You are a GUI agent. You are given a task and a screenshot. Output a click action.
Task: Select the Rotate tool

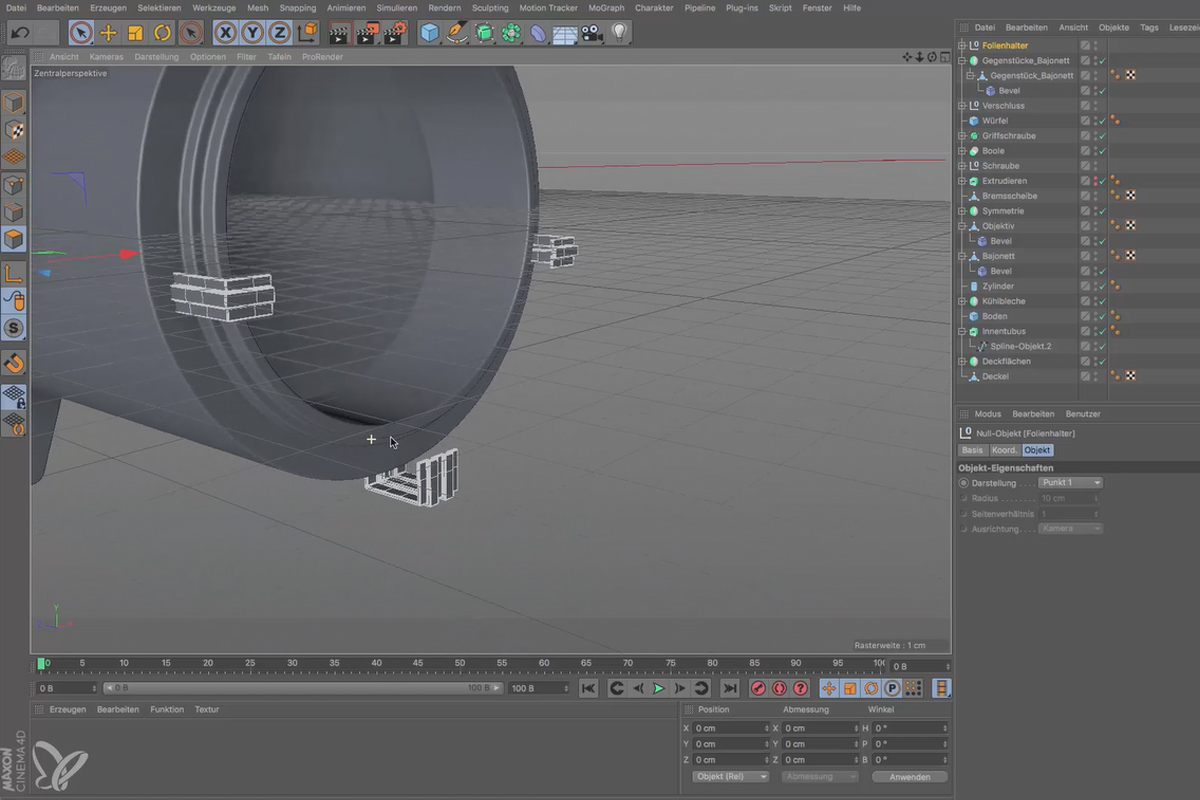(x=162, y=33)
